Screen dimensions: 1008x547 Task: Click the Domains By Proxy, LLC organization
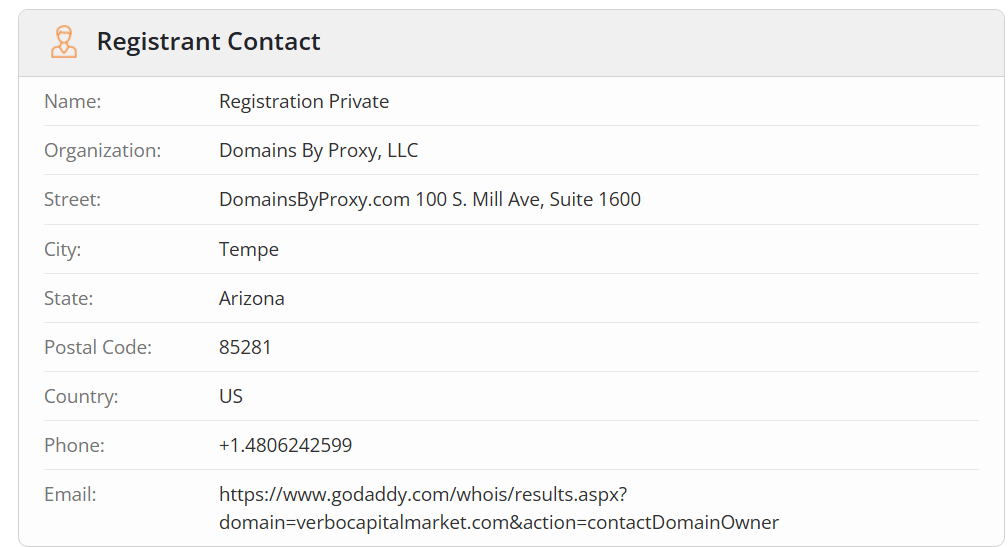[x=319, y=150]
